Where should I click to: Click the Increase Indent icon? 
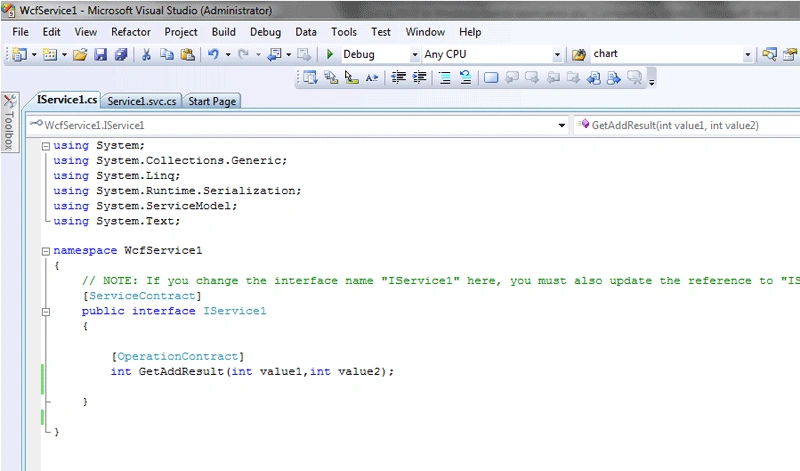click(x=419, y=78)
